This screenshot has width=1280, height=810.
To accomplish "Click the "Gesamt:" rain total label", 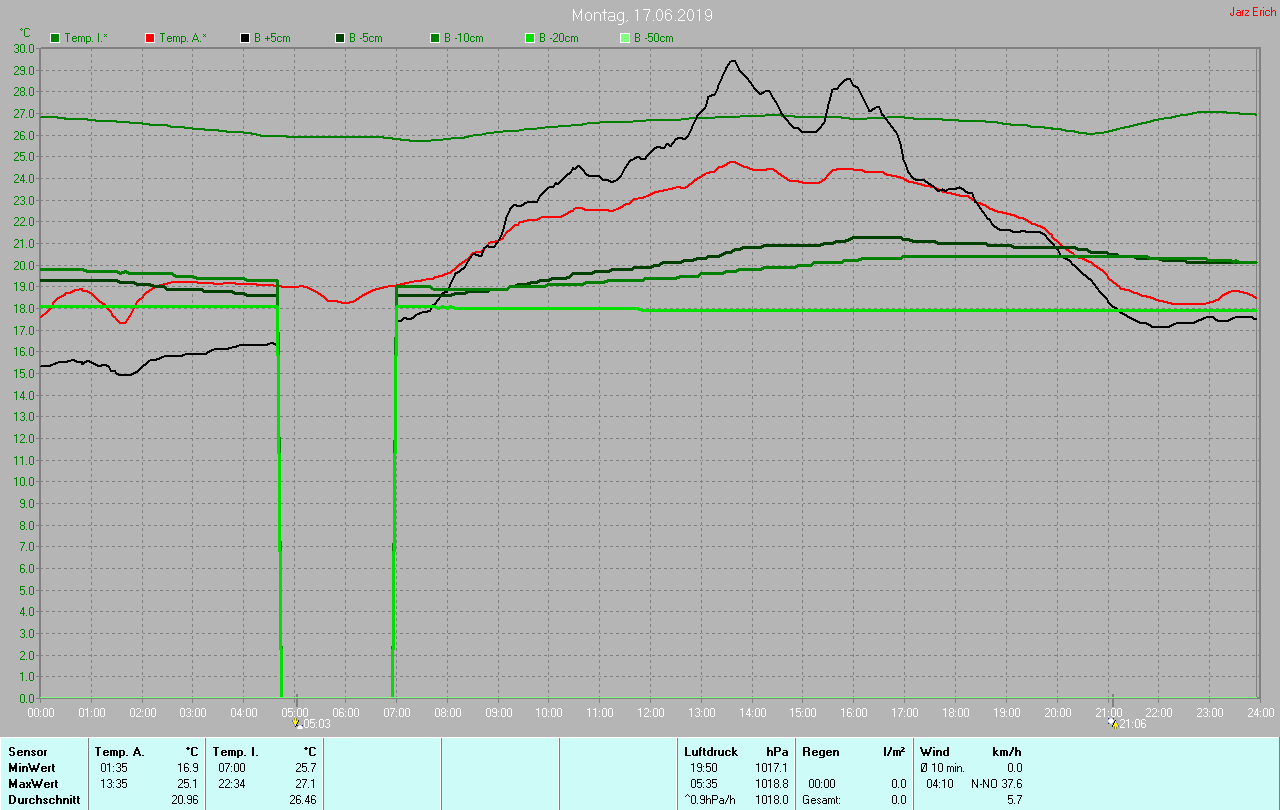I will click(821, 800).
